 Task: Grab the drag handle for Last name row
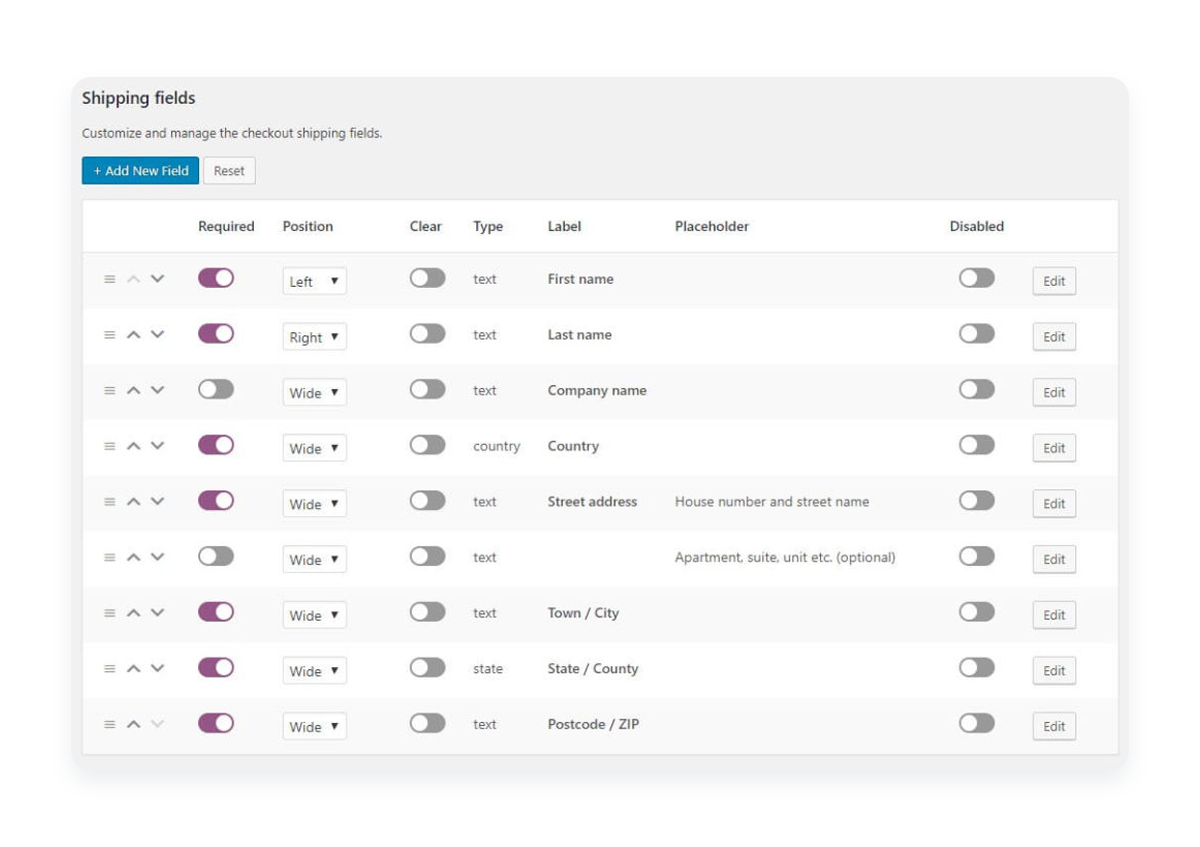[x=110, y=335]
